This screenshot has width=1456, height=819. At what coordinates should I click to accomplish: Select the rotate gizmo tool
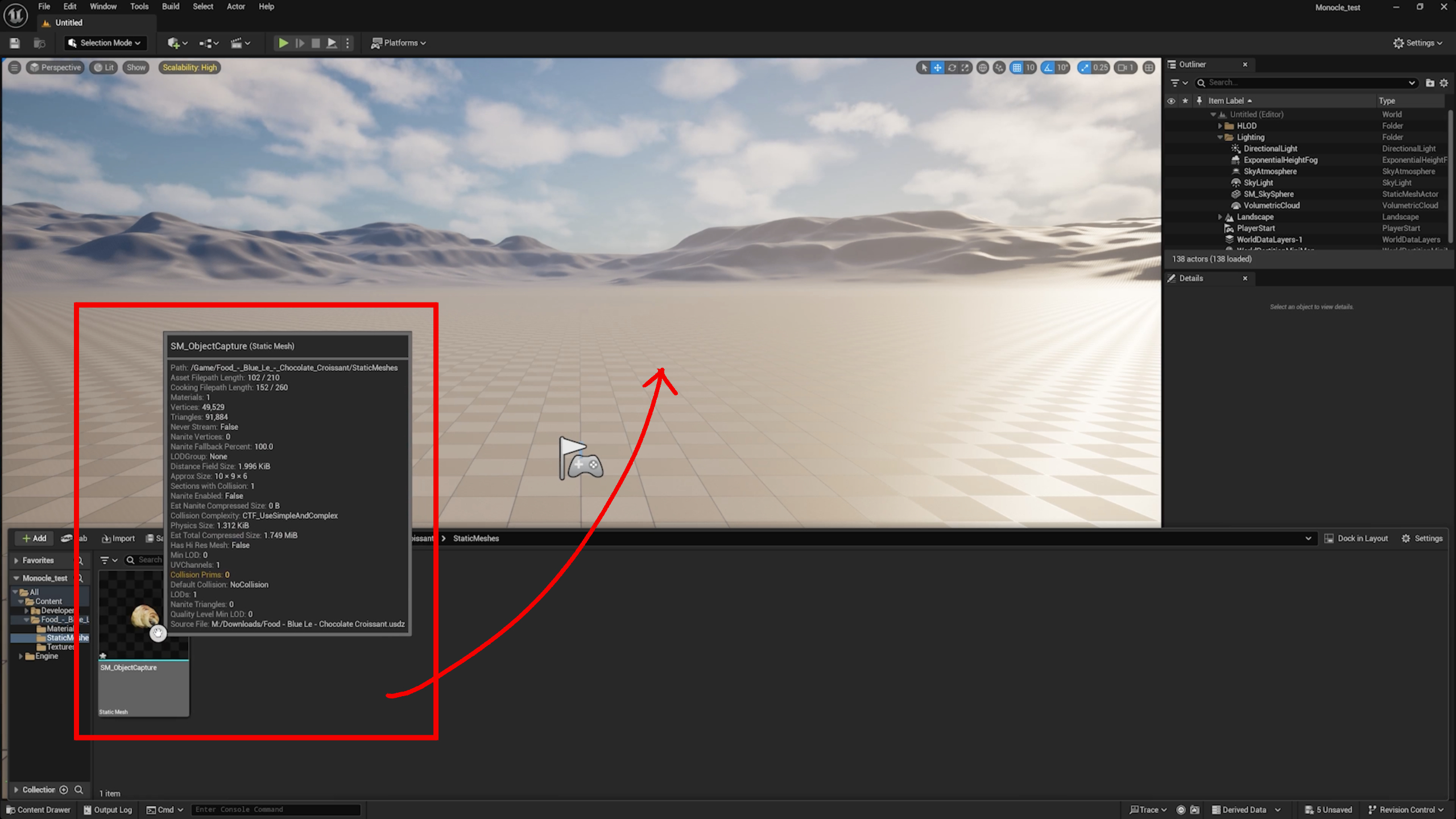[952, 68]
